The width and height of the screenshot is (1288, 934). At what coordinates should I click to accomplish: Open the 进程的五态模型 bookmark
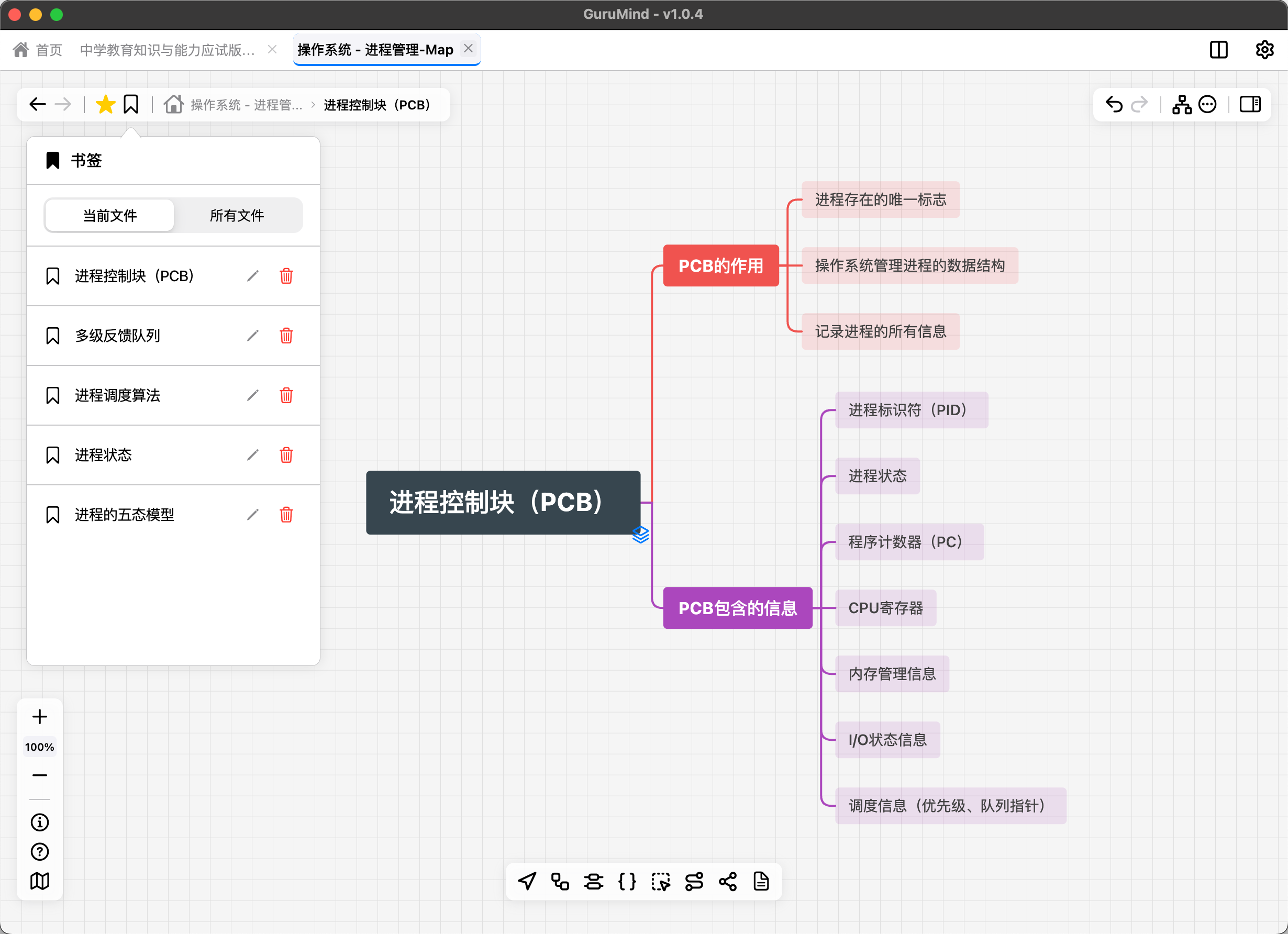pos(125,515)
